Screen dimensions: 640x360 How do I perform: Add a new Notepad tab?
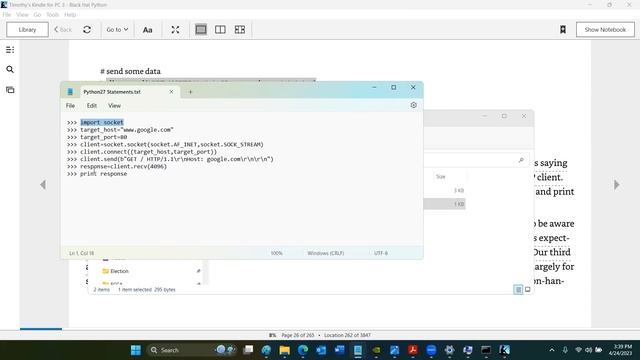(x=190, y=92)
